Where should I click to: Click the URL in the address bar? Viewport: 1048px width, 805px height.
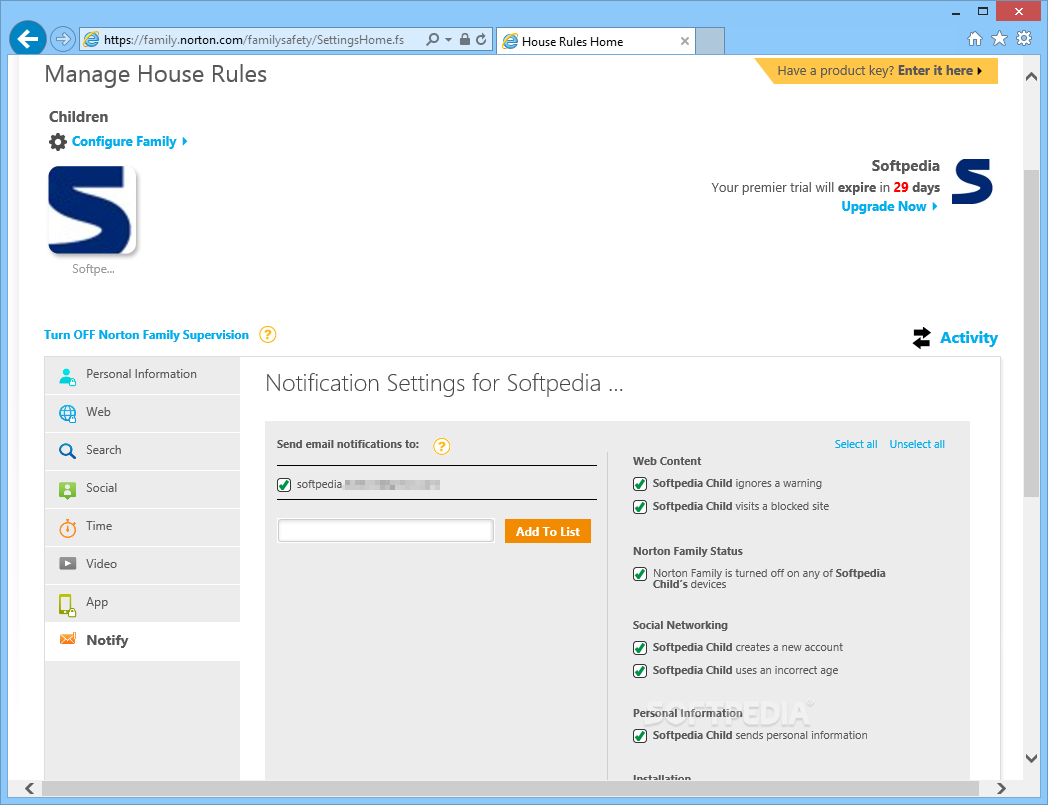(x=254, y=40)
